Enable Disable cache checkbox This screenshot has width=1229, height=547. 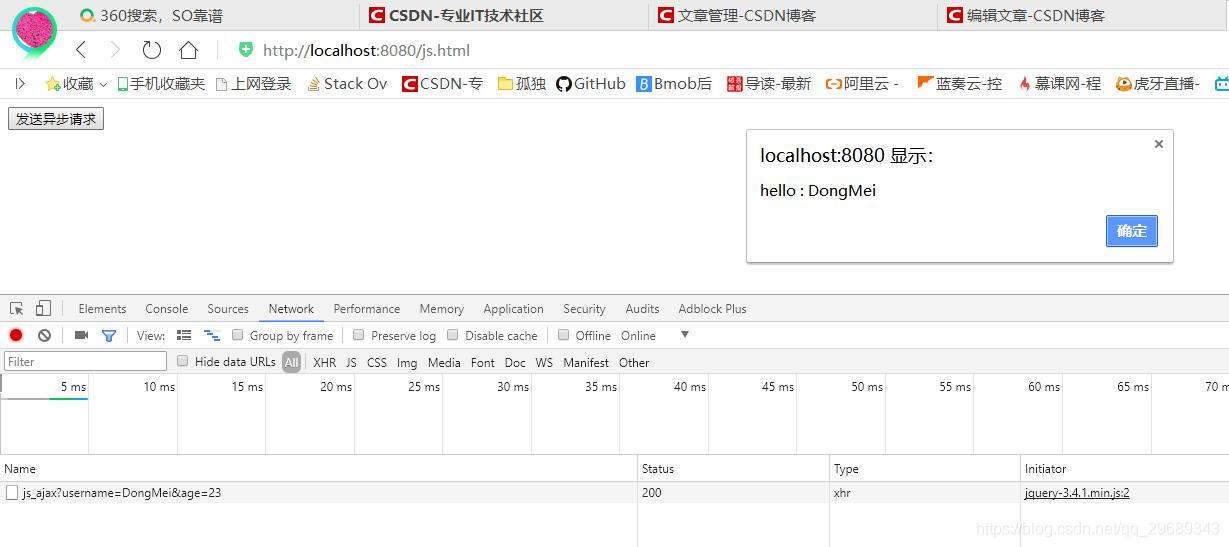pos(453,335)
